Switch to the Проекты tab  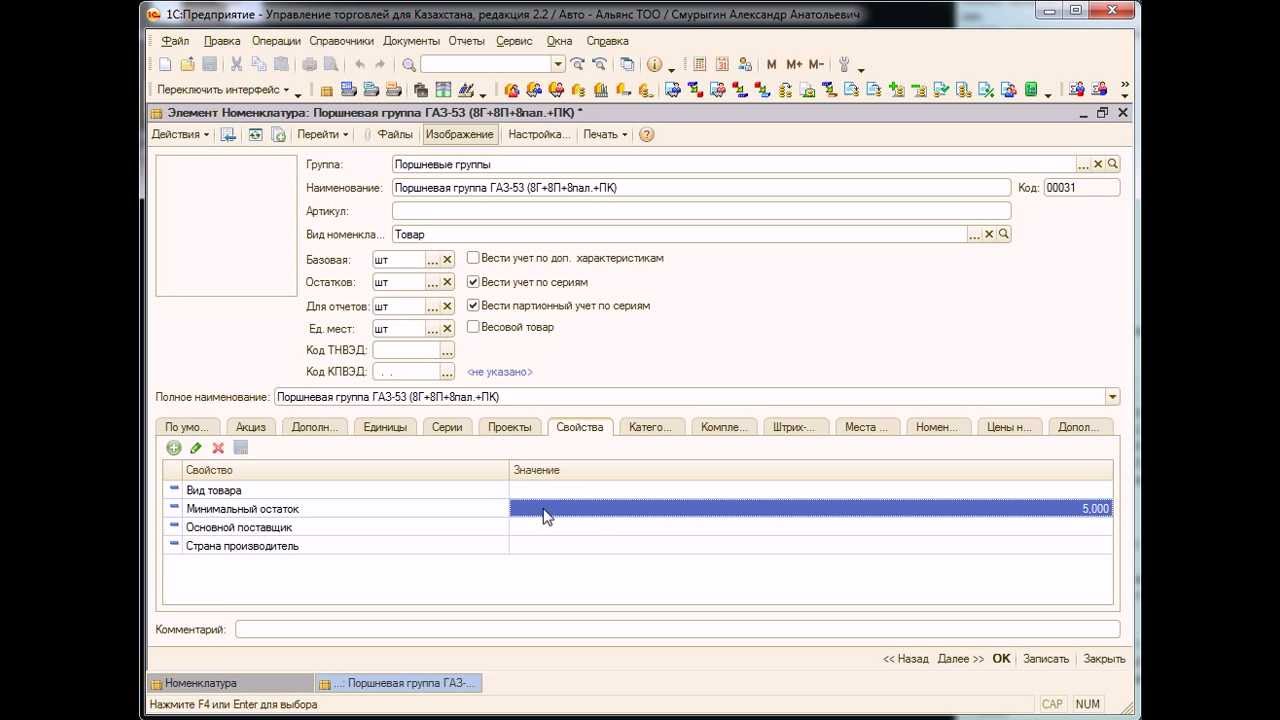510,427
